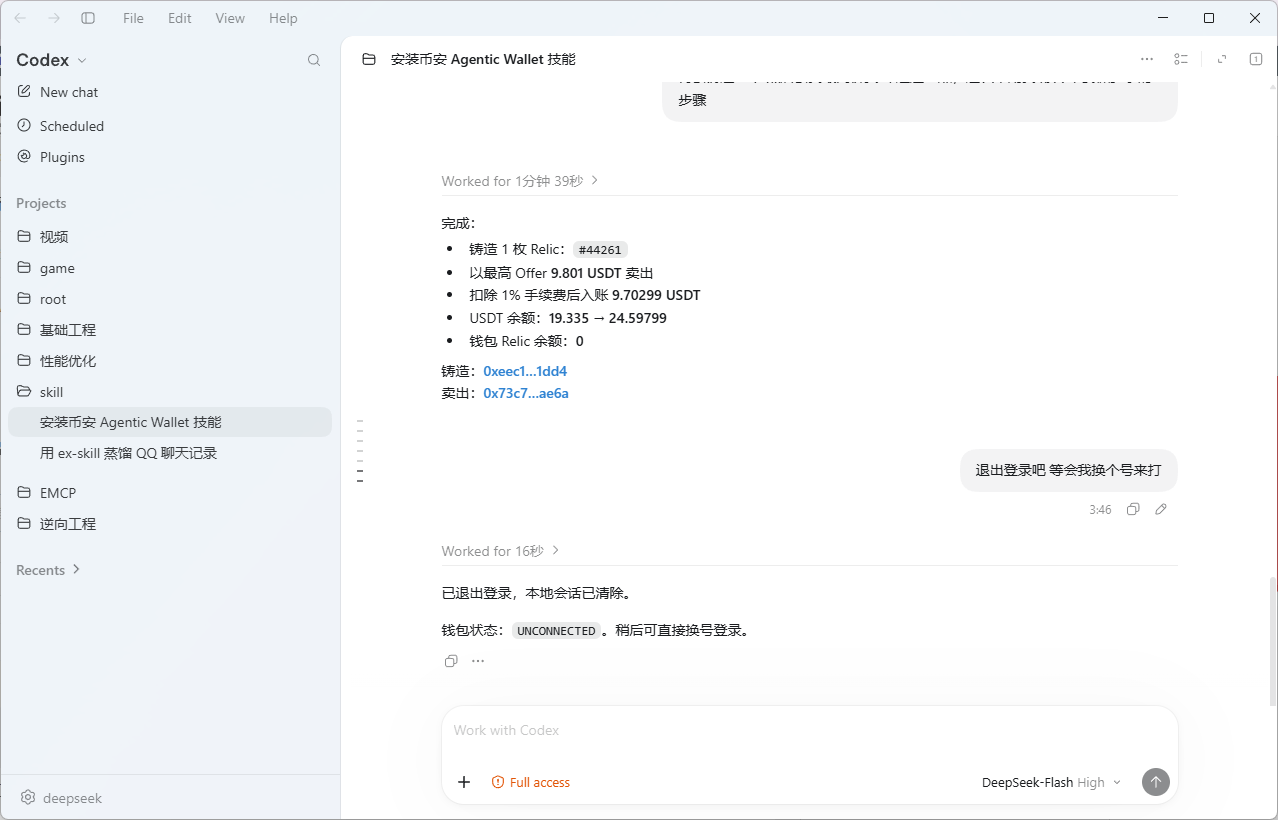Expand the Recents section
The image size is (1278, 820).
48,570
